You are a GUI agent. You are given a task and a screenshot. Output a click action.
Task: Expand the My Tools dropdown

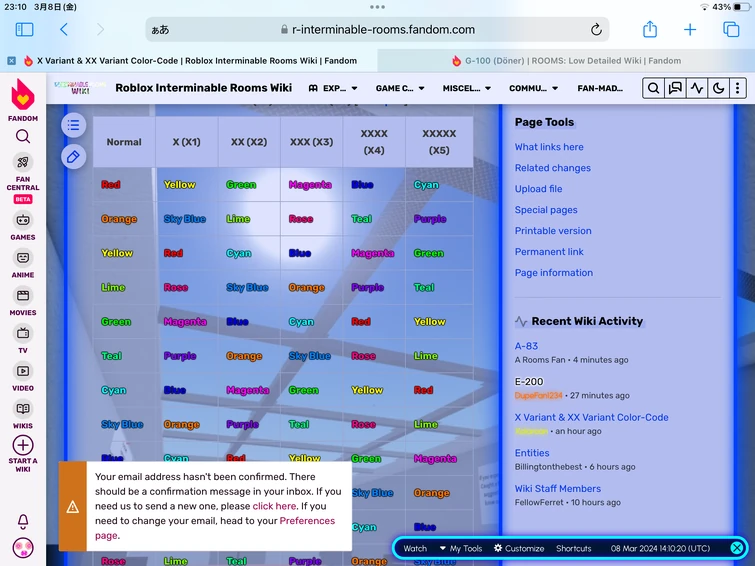tap(461, 548)
